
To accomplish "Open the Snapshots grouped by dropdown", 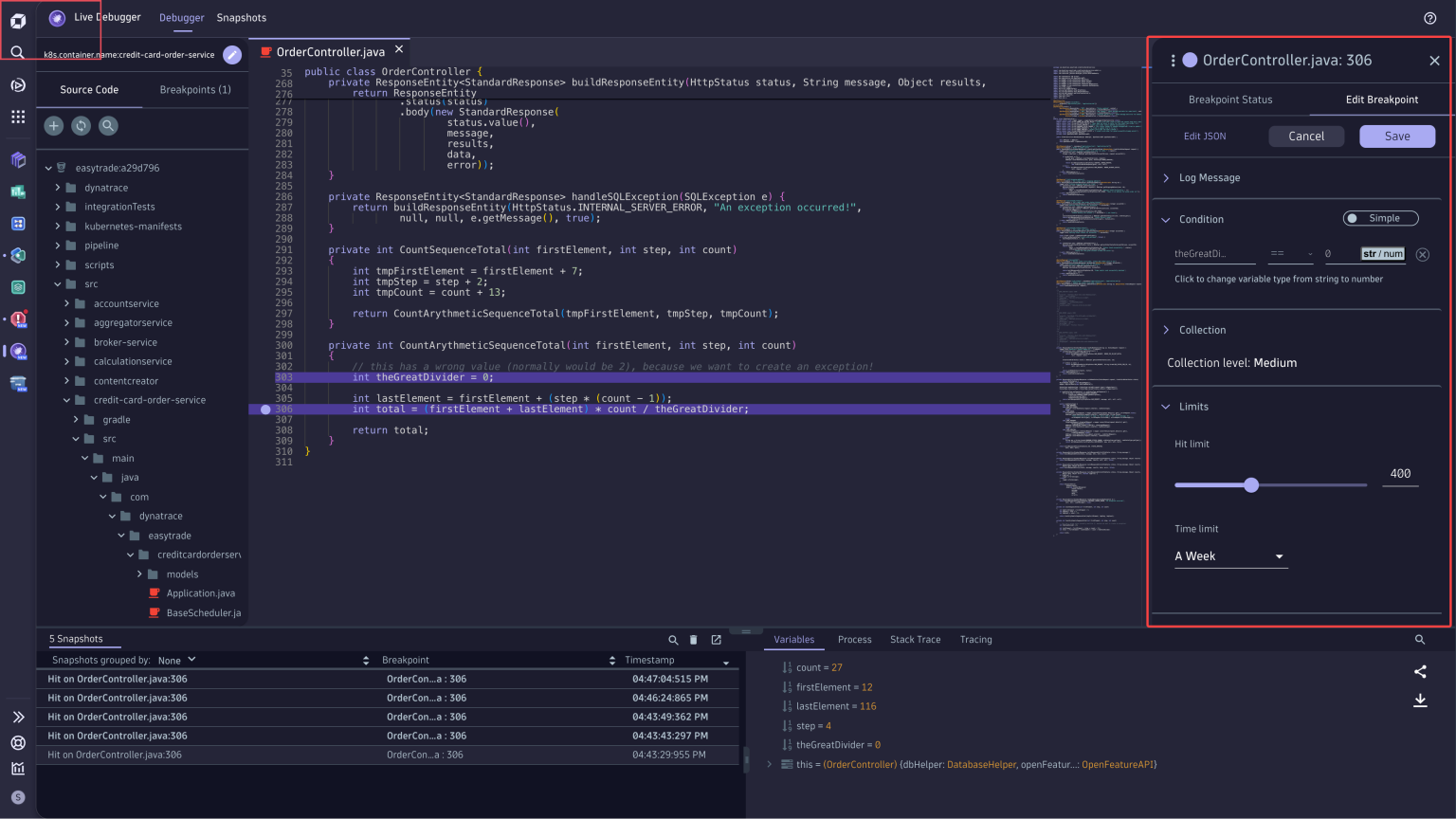I will (175, 660).
